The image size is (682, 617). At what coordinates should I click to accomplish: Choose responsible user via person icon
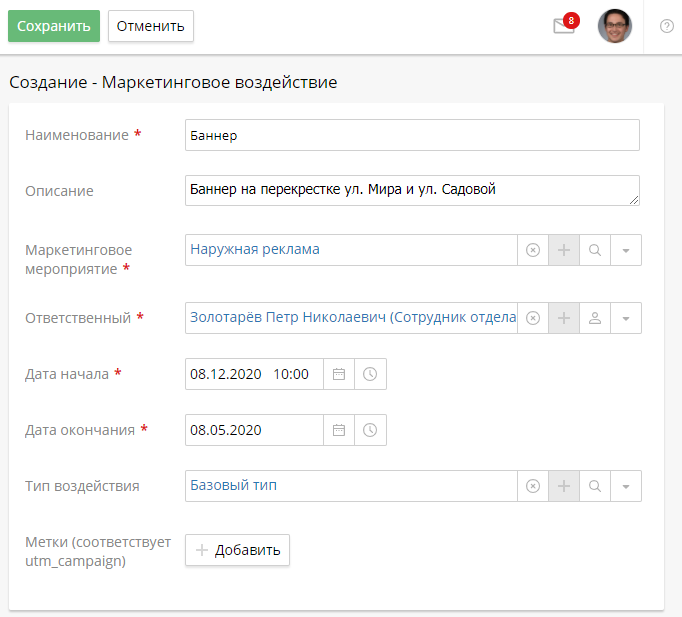(595, 318)
